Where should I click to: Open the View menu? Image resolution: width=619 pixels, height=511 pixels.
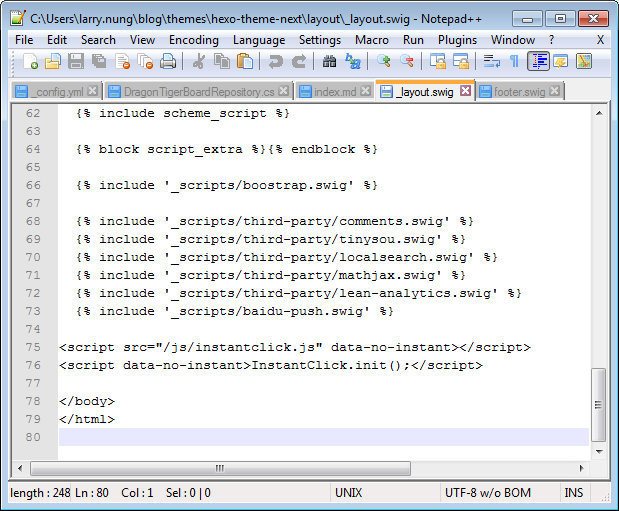(142, 40)
